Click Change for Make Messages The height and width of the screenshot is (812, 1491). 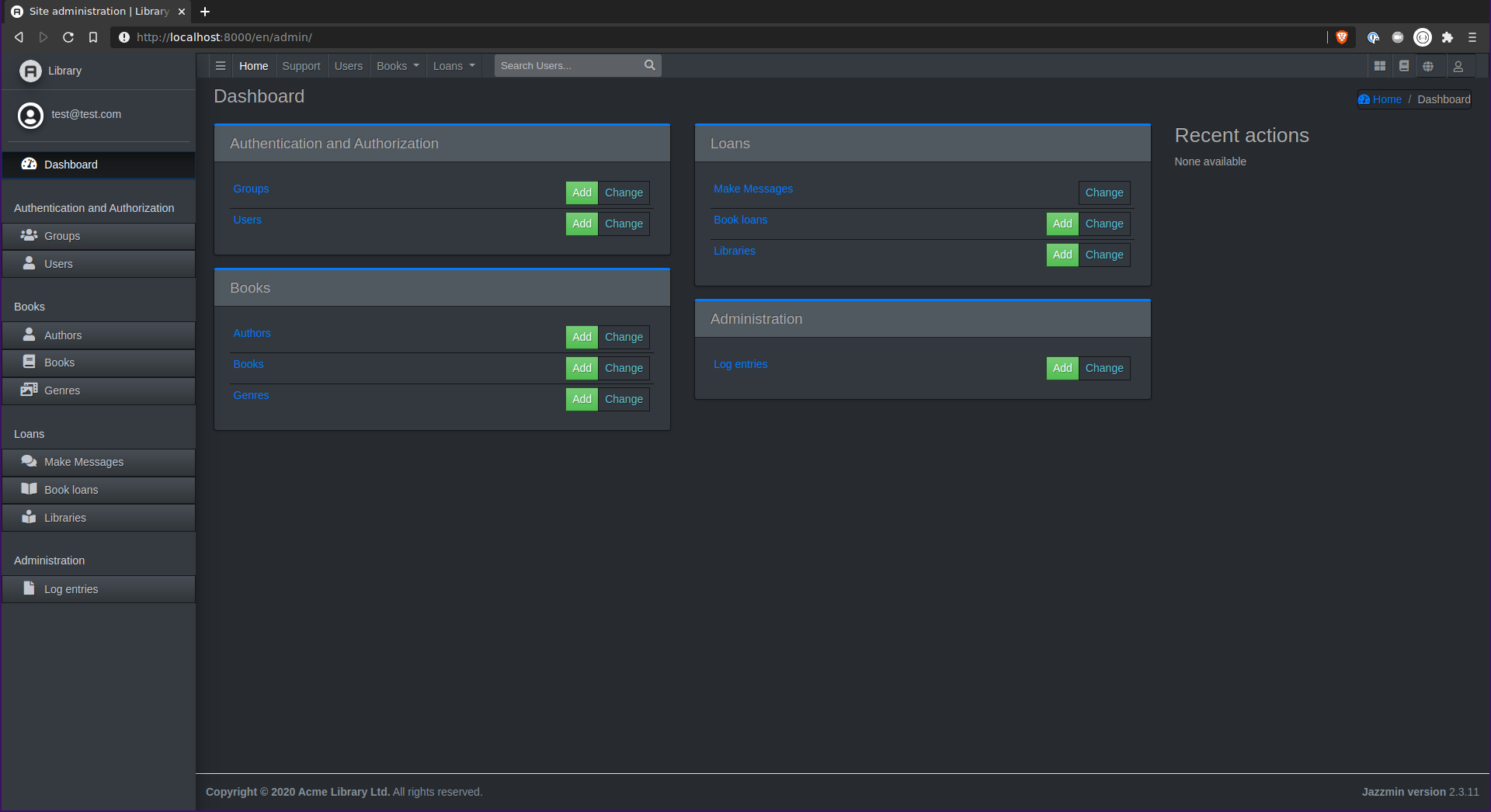[1104, 193]
